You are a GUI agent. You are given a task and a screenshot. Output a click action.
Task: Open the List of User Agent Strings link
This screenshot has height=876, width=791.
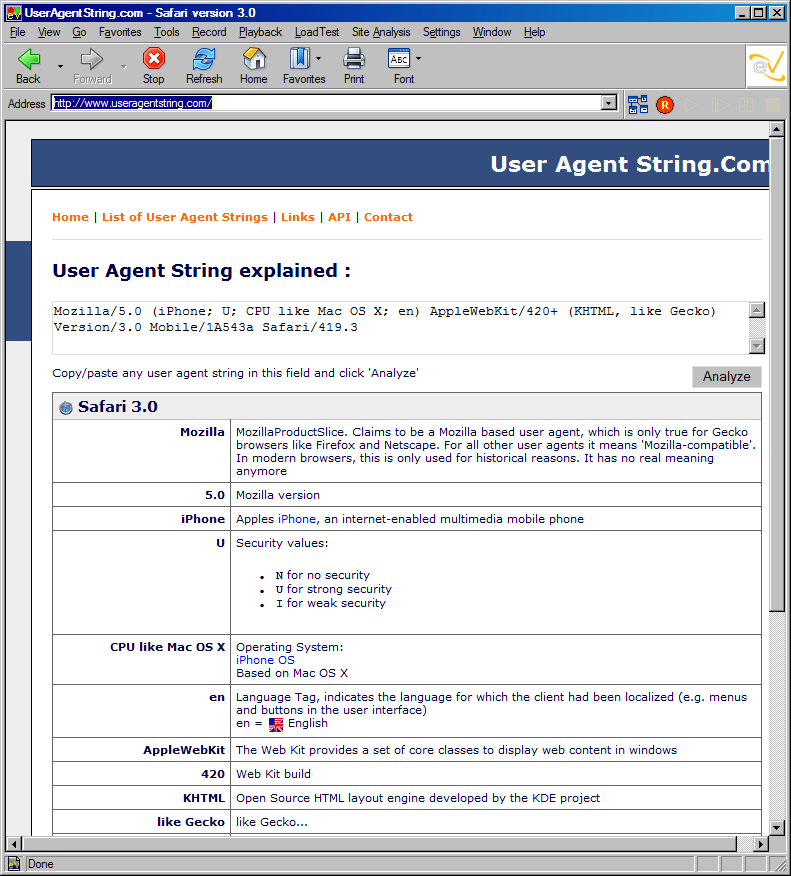click(185, 217)
